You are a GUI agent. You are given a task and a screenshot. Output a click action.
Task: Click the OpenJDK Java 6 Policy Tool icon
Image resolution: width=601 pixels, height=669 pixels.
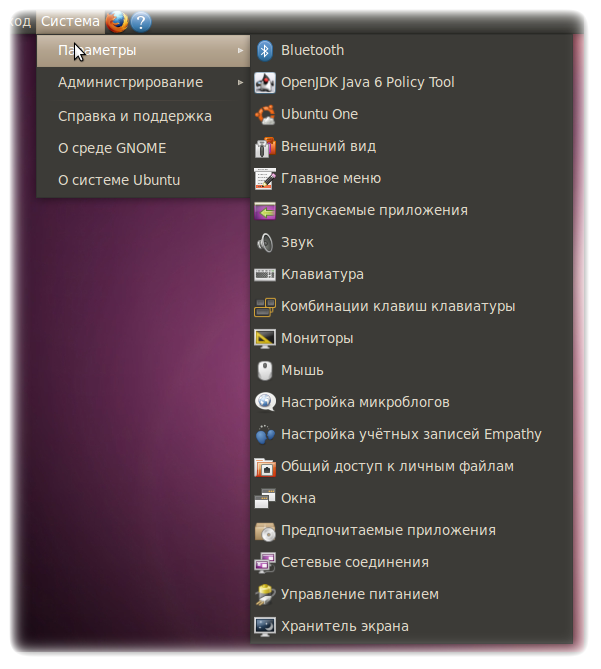click(265, 82)
